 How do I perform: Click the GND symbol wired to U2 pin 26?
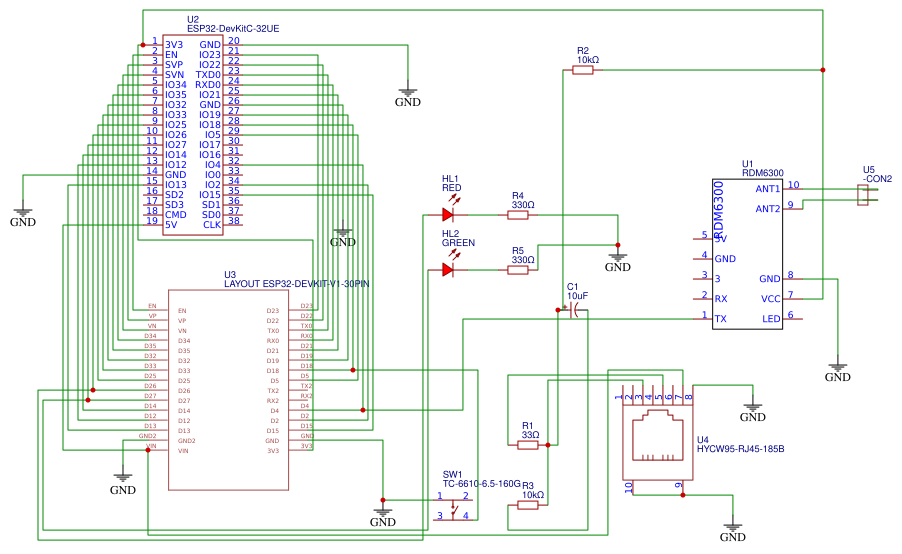tap(343, 236)
